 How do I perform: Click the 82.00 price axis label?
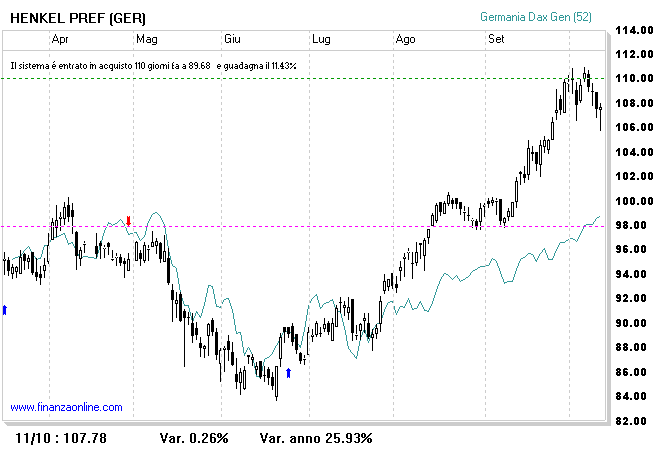(631, 421)
